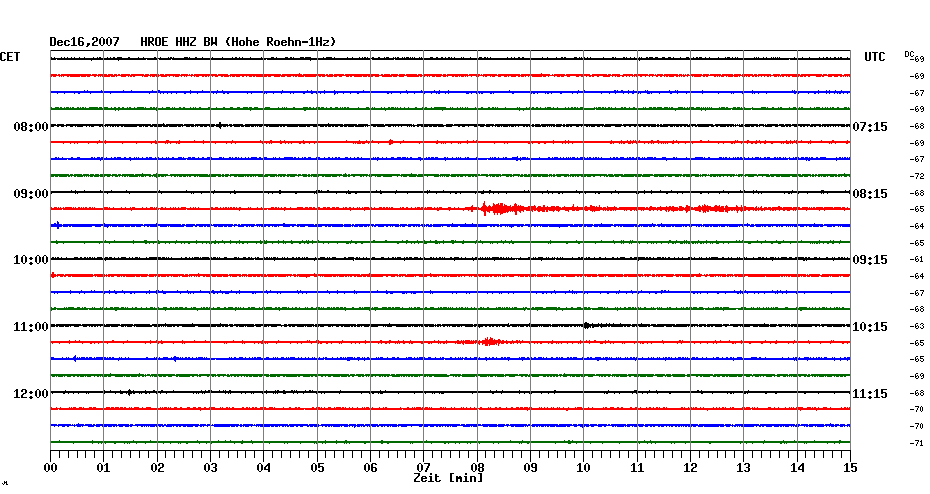Click the DC offset value -61
This screenshot has width=930, height=494.
click(917, 260)
